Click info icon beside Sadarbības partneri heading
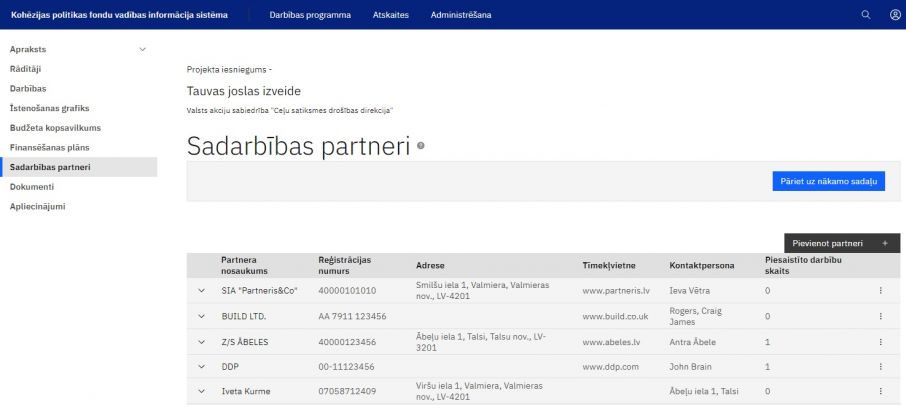 (x=421, y=146)
